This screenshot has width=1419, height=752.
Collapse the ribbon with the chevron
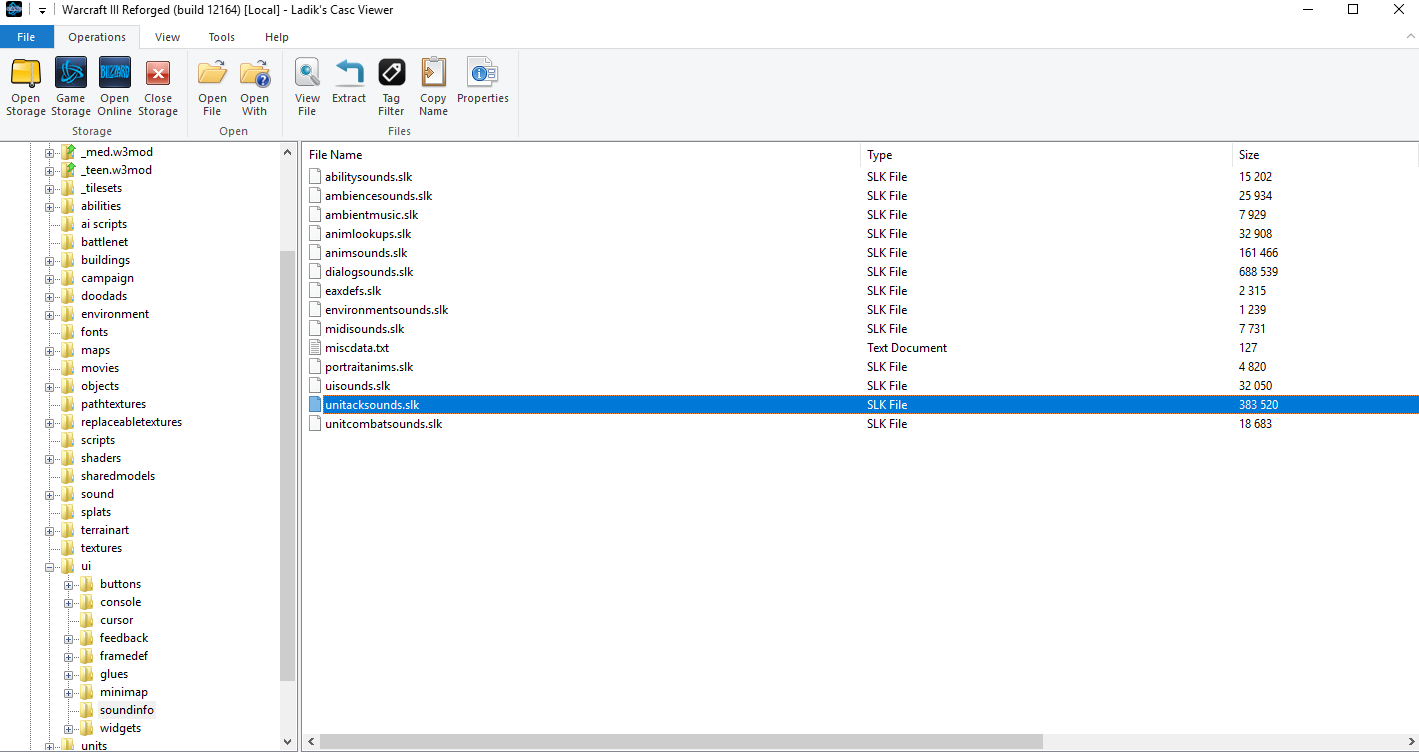pyautogui.click(x=1411, y=36)
